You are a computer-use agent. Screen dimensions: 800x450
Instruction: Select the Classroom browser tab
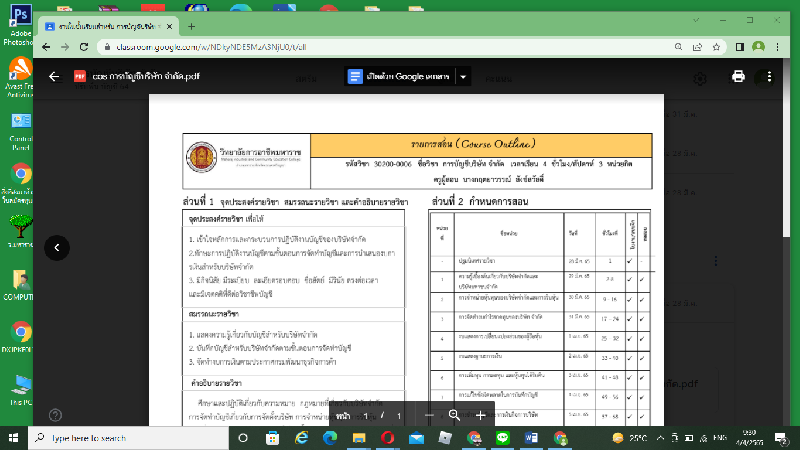110,25
